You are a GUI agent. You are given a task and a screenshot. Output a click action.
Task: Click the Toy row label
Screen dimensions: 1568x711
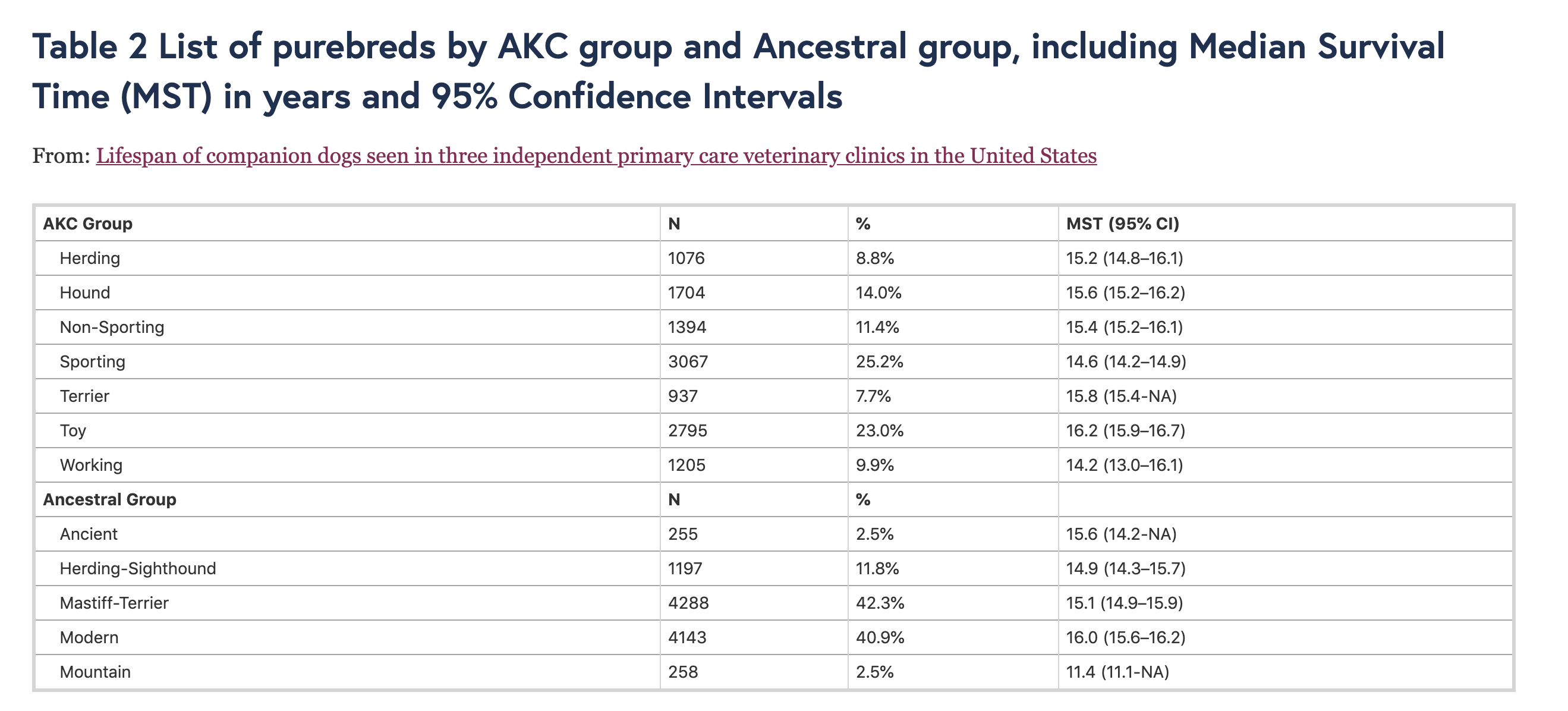[73, 431]
